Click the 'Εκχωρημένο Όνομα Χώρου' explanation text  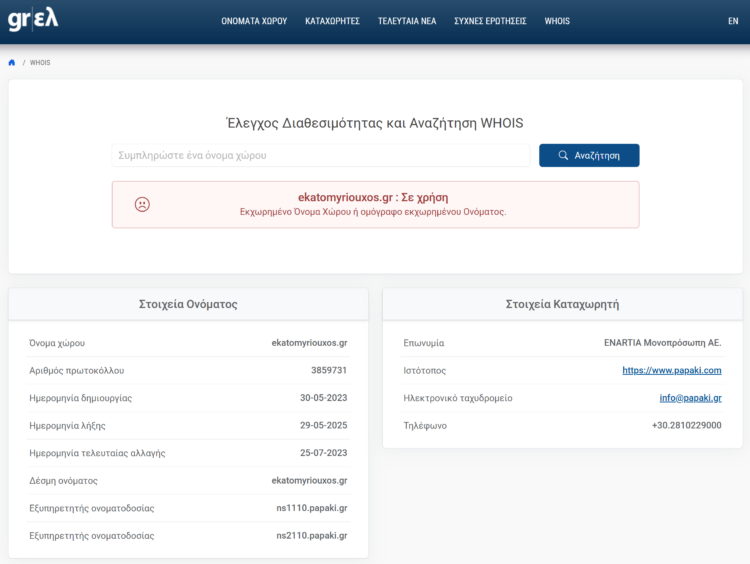[373, 212]
